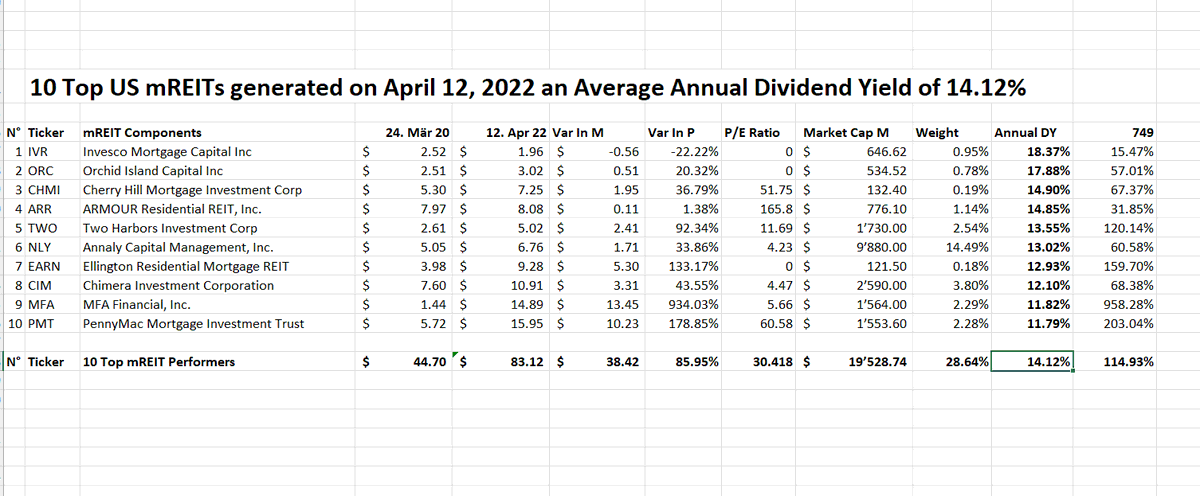Click the 'Annual DY' column header

[1025, 132]
